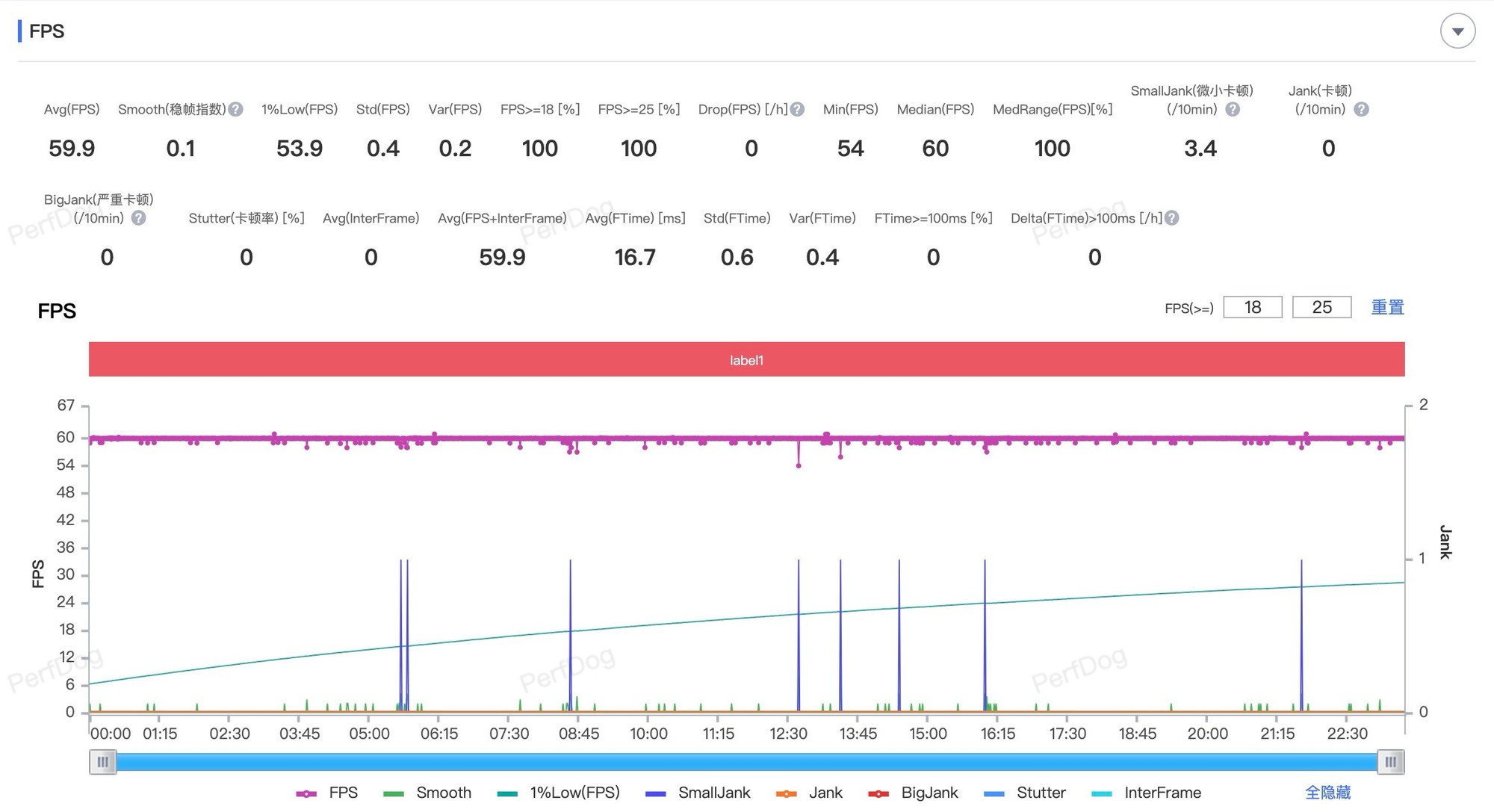Image resolution: width=1494 pixels, height=812 pixels.
Task: Click help icon for Delta(FTime)>100ms [/h]
Action: [1172, 218]
